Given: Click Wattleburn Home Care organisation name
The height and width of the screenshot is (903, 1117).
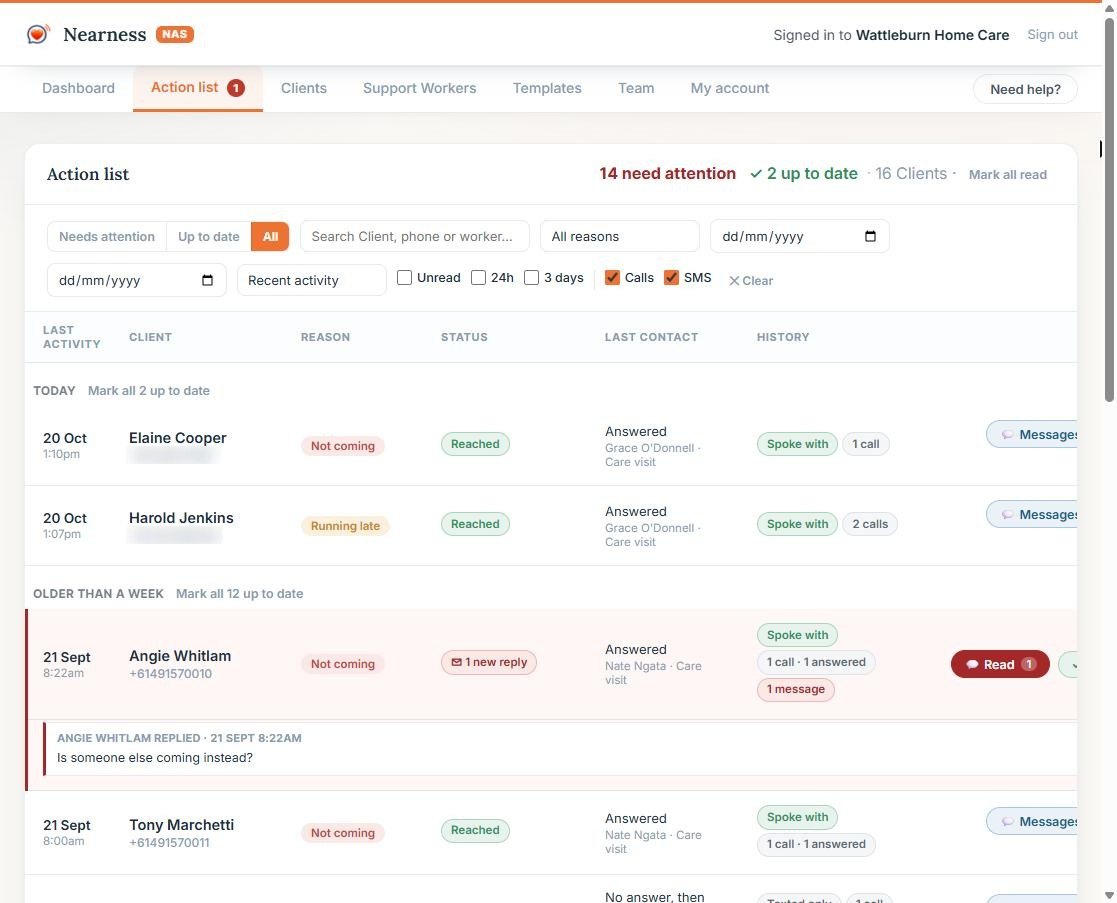Looking at the screenshot, I should (932, 35).
